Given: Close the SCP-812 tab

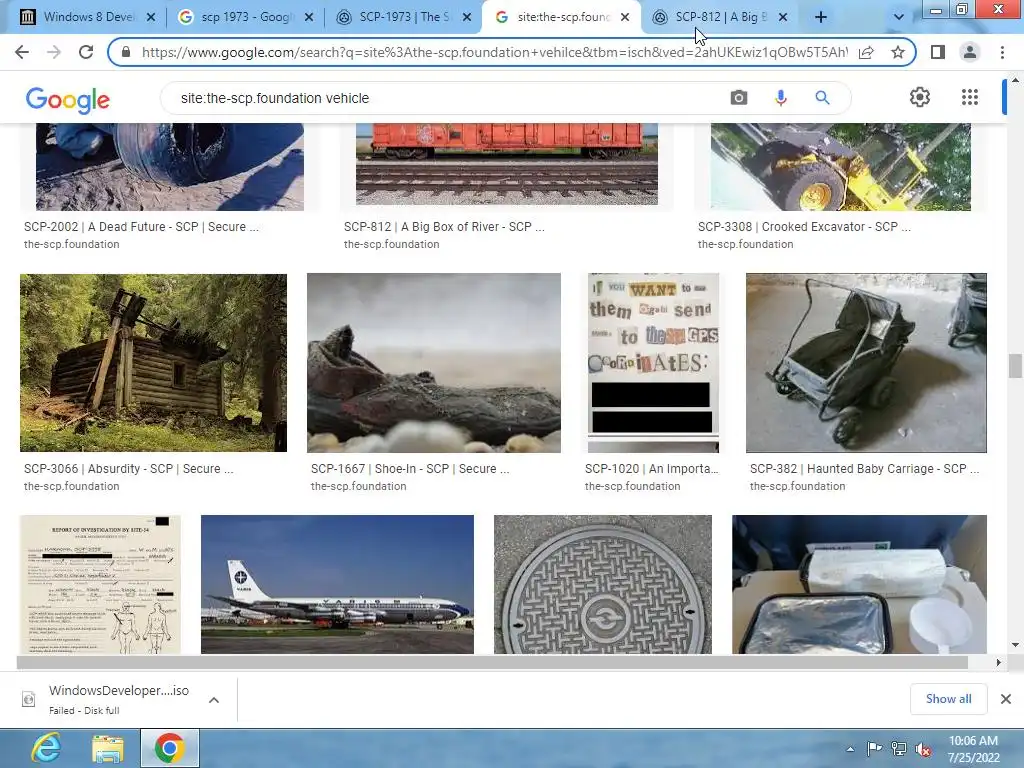Looking at the screenshot, I should click(783, 18).
